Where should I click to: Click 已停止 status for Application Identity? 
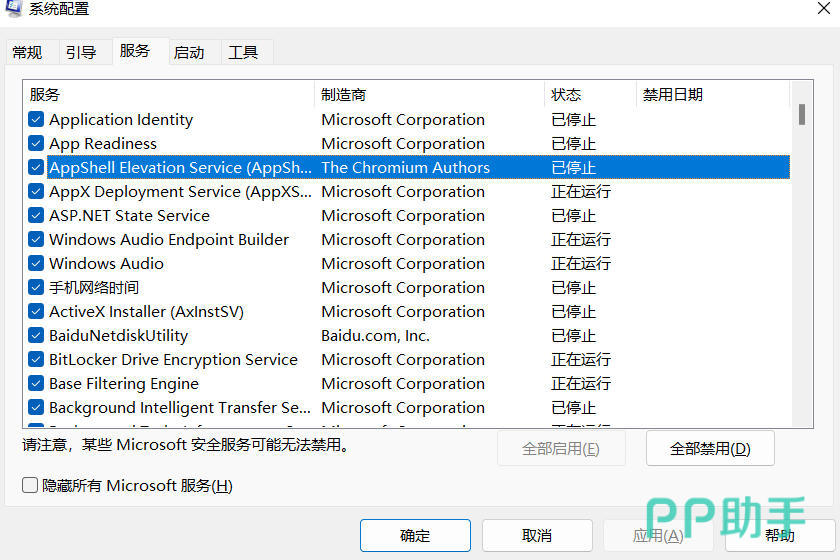tap(574, 120)
